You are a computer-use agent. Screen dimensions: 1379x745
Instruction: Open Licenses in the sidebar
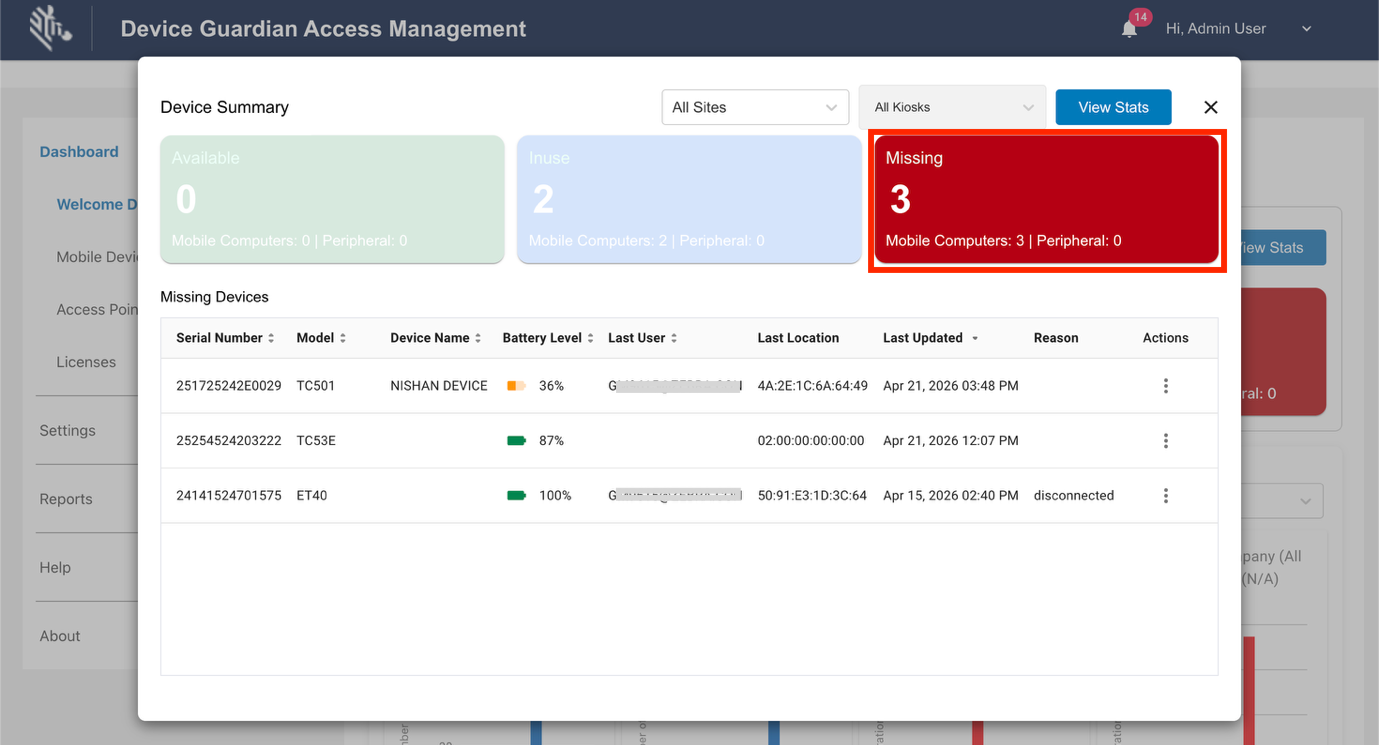(86, 362)
